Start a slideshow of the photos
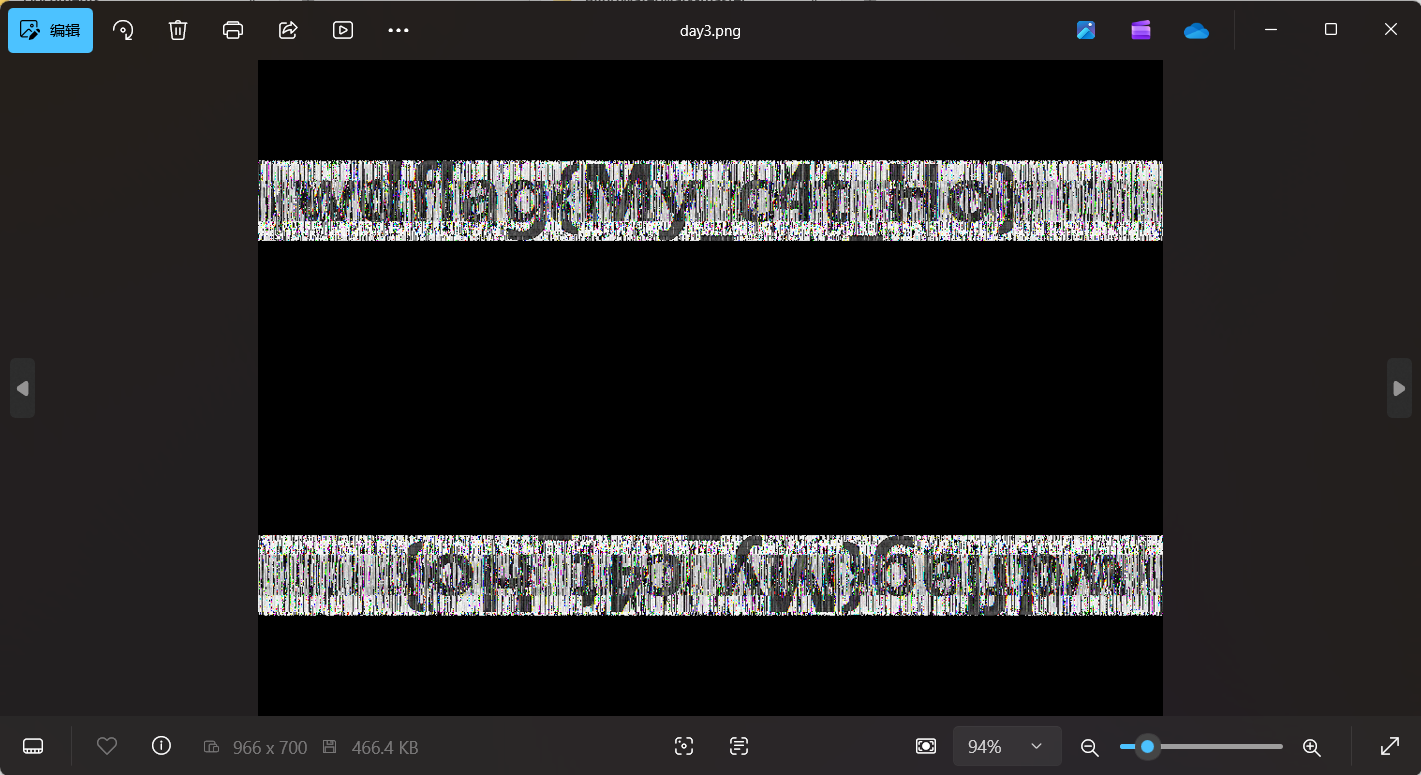This screenshot has width=1421, height=775. 342,30
